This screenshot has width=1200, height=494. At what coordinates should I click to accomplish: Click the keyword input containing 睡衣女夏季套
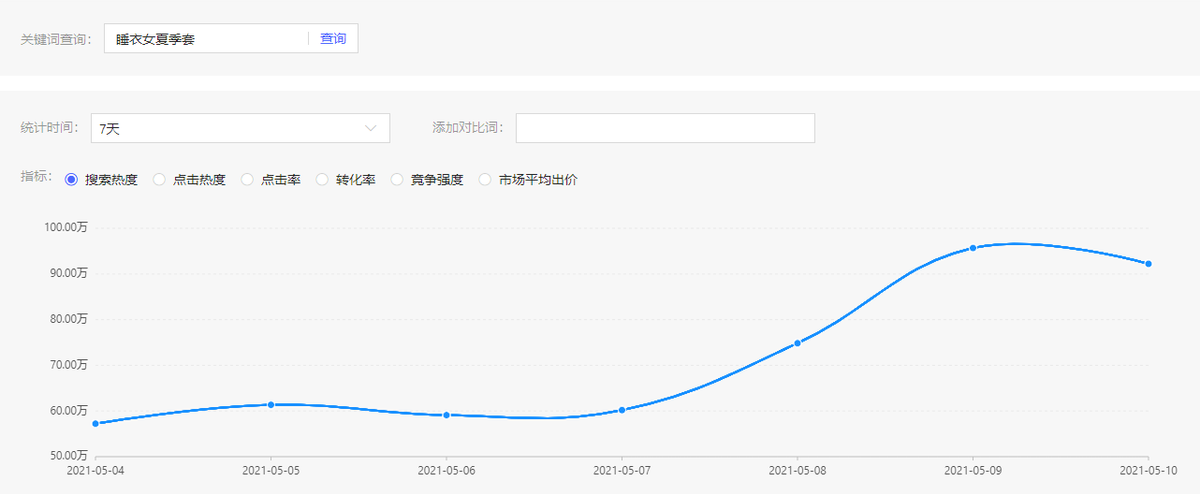click(206, 39)
